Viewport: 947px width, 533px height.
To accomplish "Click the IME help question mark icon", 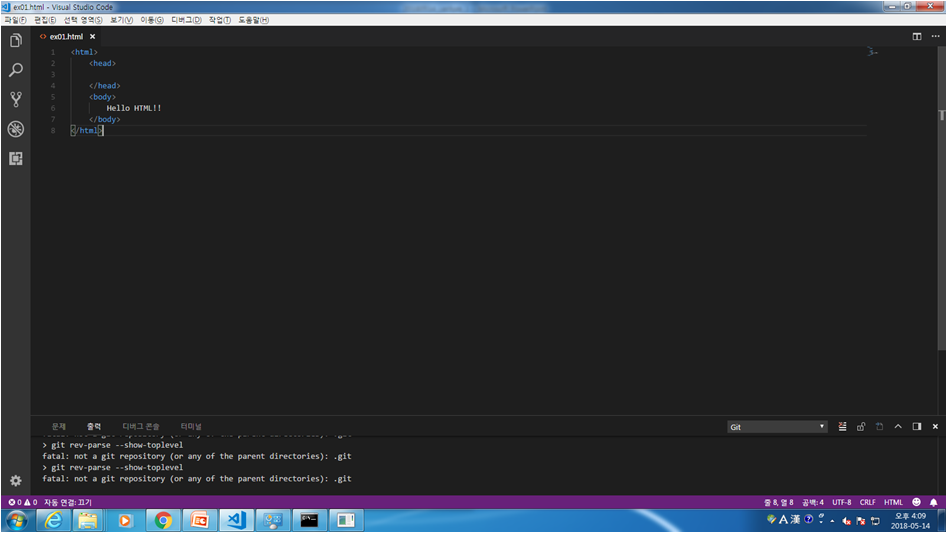I will tap(808, 519).
